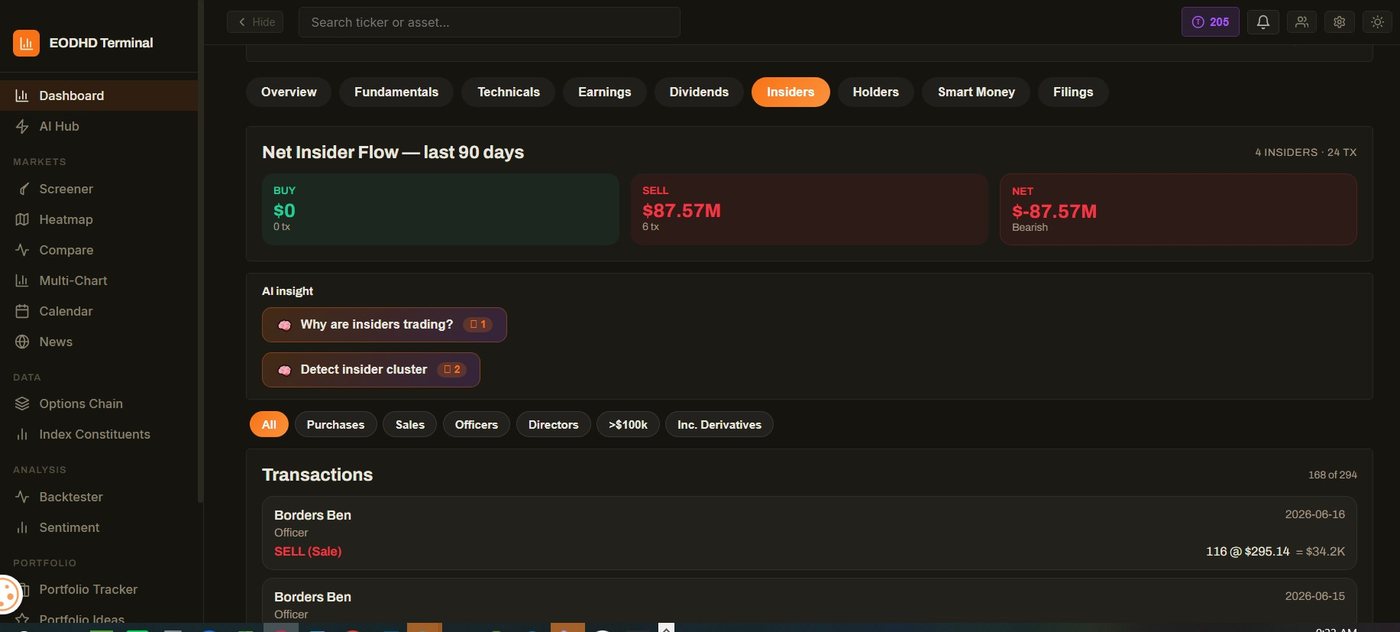This screenshot has width=1400, height=632.
Task: Toggle light theme sun icon
Action: [1377, 22]
